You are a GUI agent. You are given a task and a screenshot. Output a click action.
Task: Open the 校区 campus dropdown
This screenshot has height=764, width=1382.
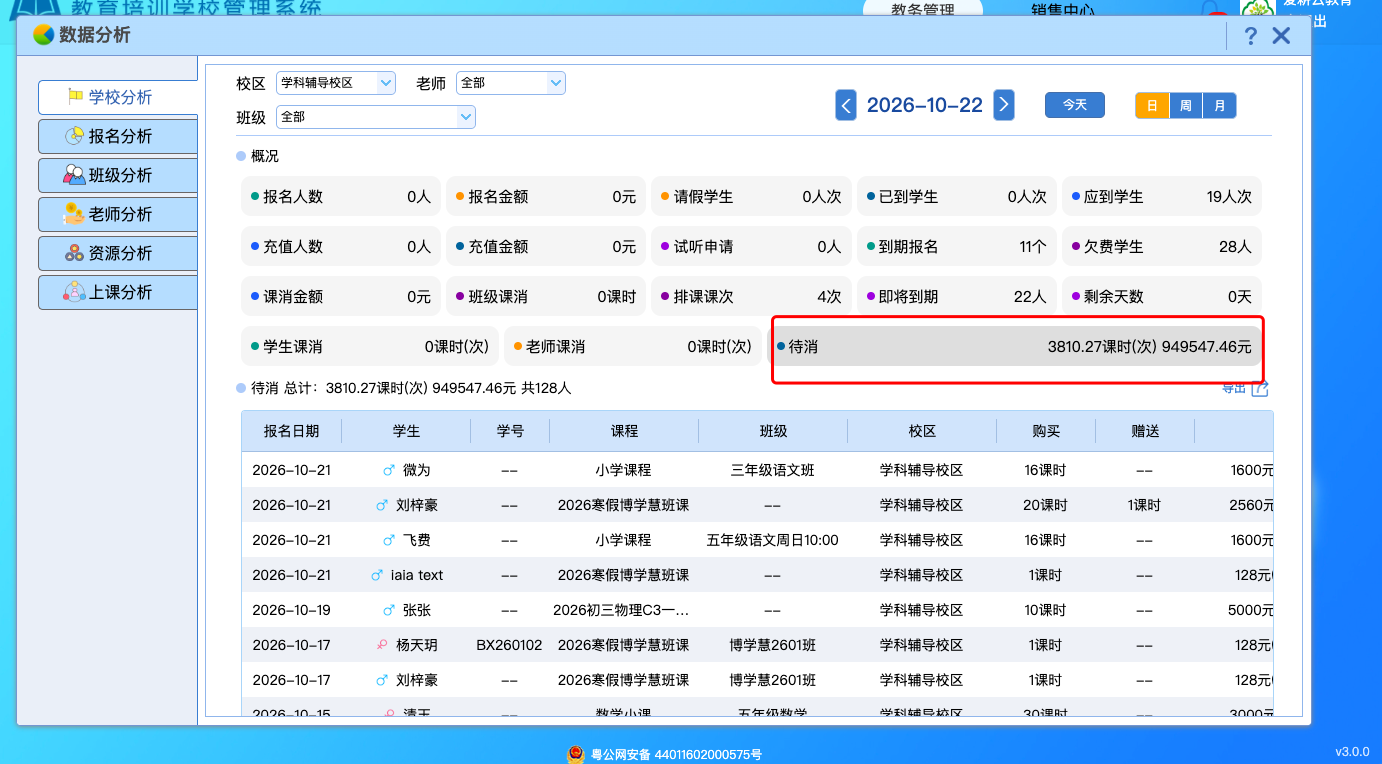(x=336, y=83)
